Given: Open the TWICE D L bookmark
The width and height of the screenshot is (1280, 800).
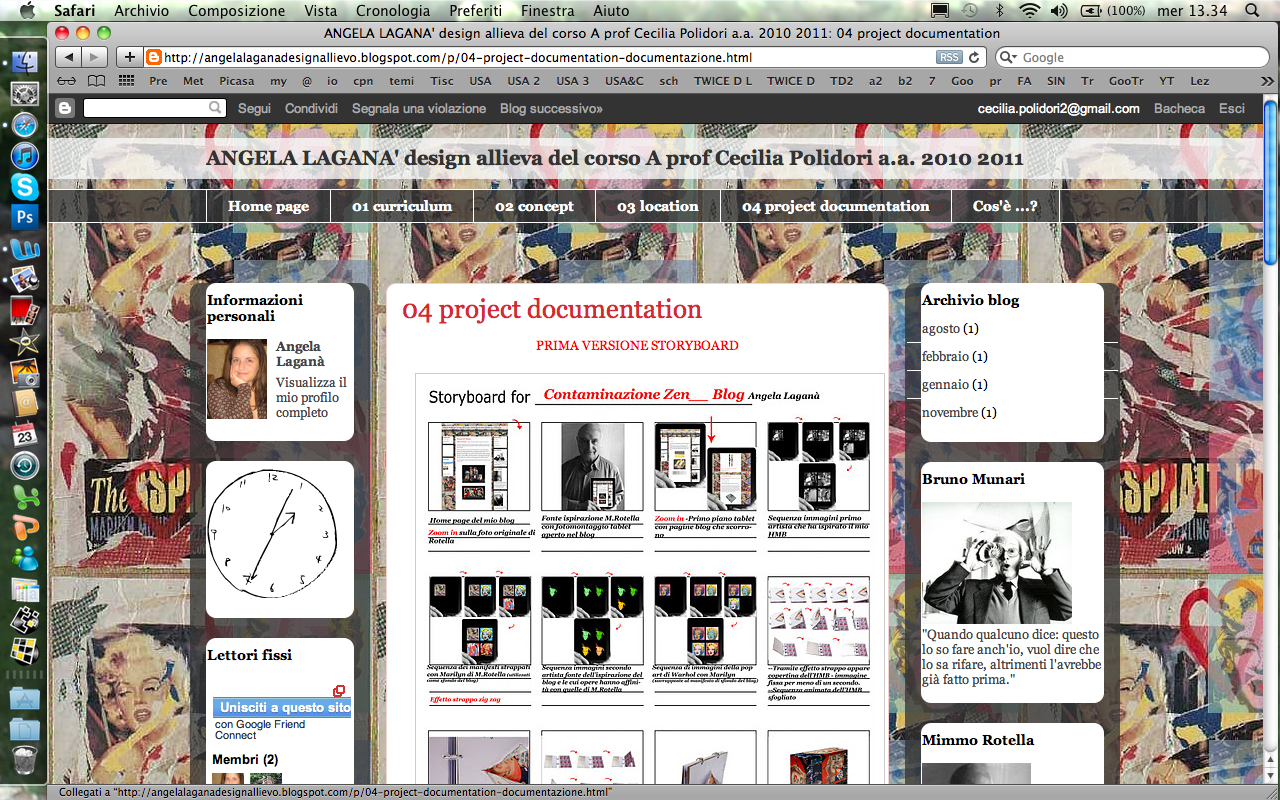Looking at the screenshot, I should [723, 81].
